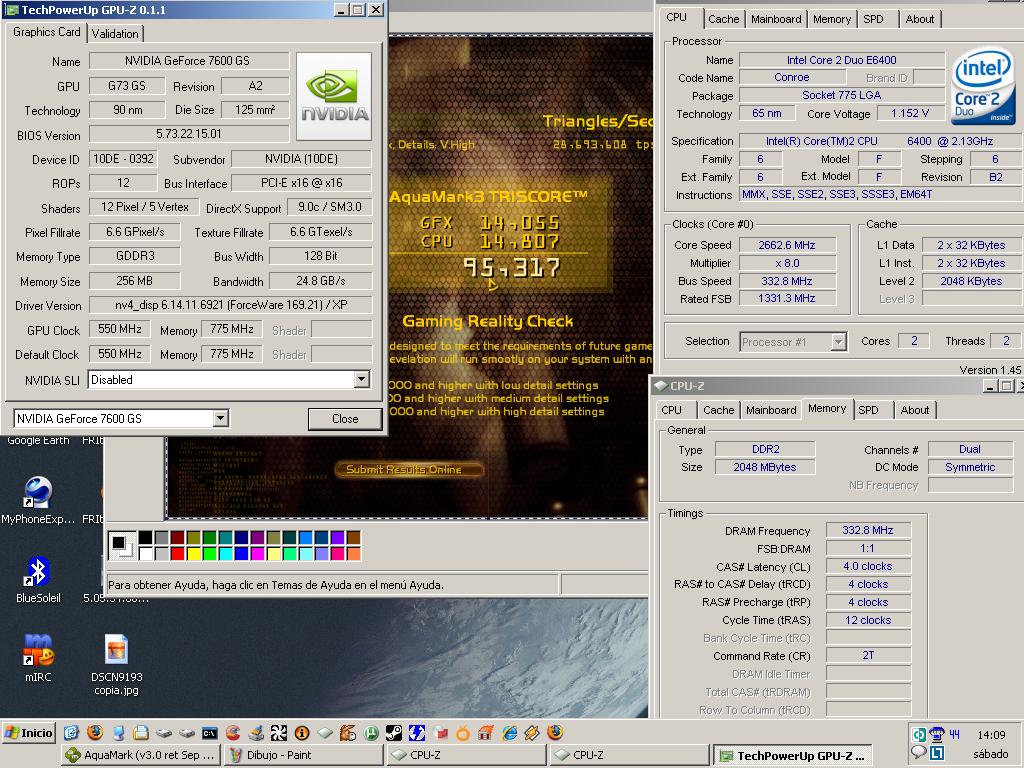1024x768 pixels.
Task: Click the CAS# Latency 4.0 clocks value
Action: click(x=867, y=566)
